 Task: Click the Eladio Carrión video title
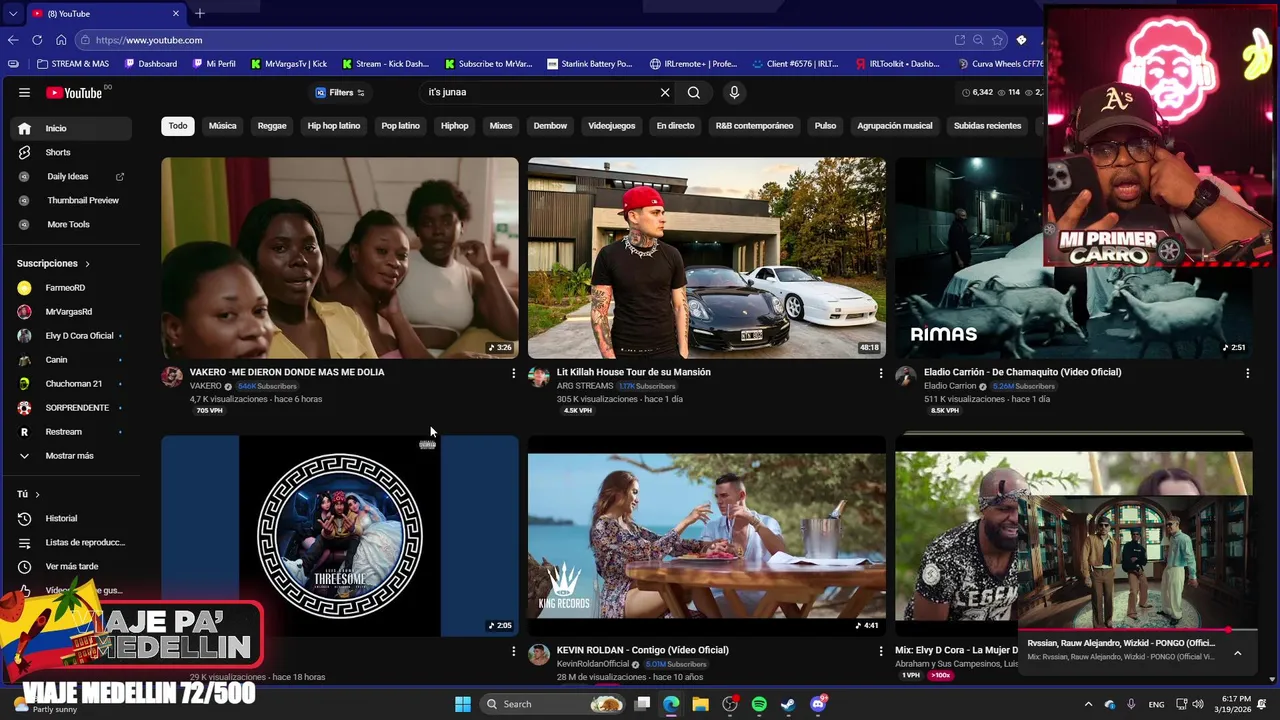pos(1023,372)
